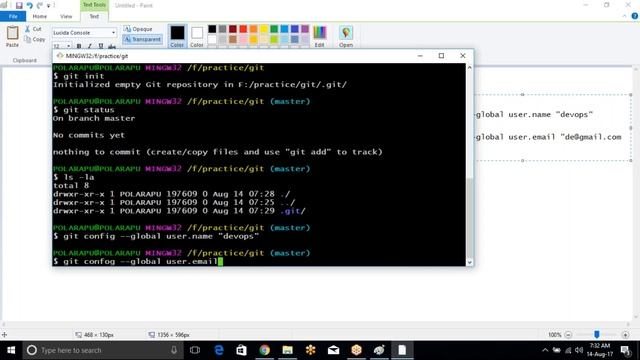640x360 pixels.
Task: Pick the purple color swatch
Action: pyautogui.click(x=305, y=29)
